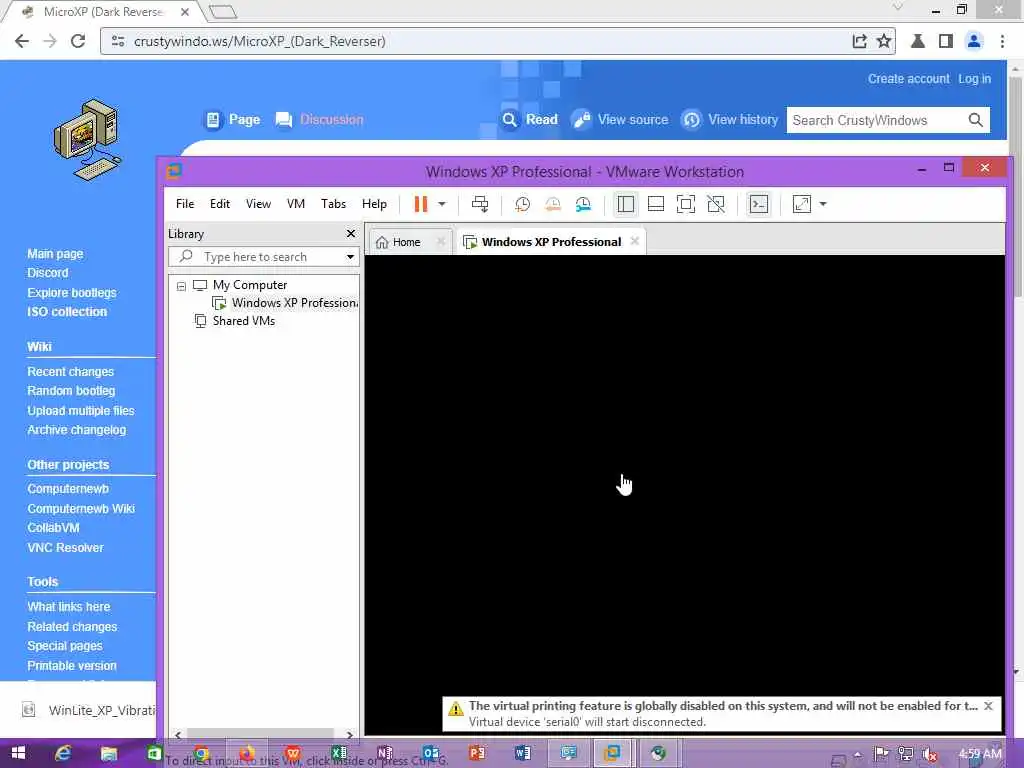The image size is (1024, 768).
Task: Launch Internet Explorer from the taskbar
Action: pyautogui.click(x=63, y=753)
